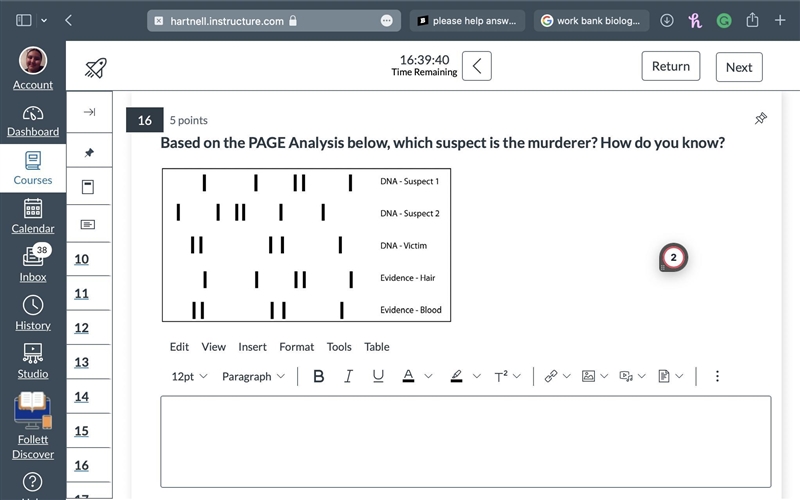This screenshot has height=500, width=800.
Task: Insert a document with document icon
Action: coord(664,377)
